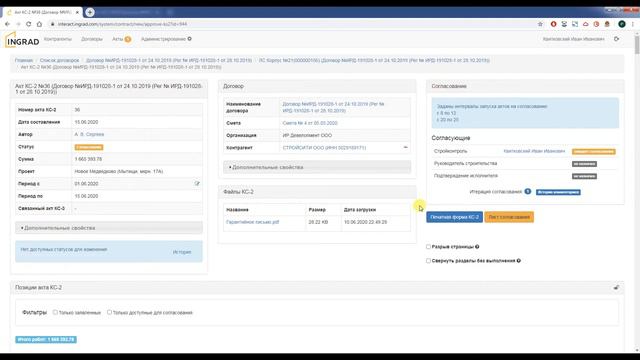The height and width of the screenshot is (360, 640).
Task: Click the Список договоров breadcrumb
Action: pyautogui.click(x=60, y=60)
